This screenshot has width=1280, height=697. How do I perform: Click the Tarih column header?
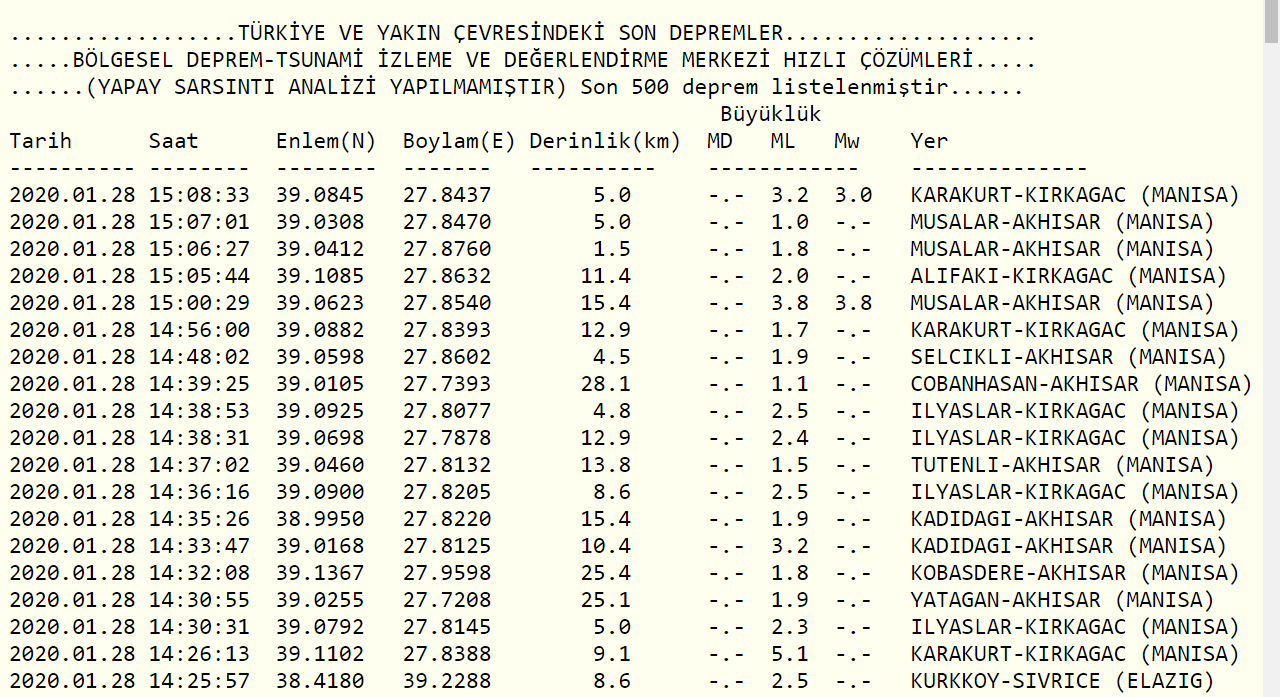[40, 141]
